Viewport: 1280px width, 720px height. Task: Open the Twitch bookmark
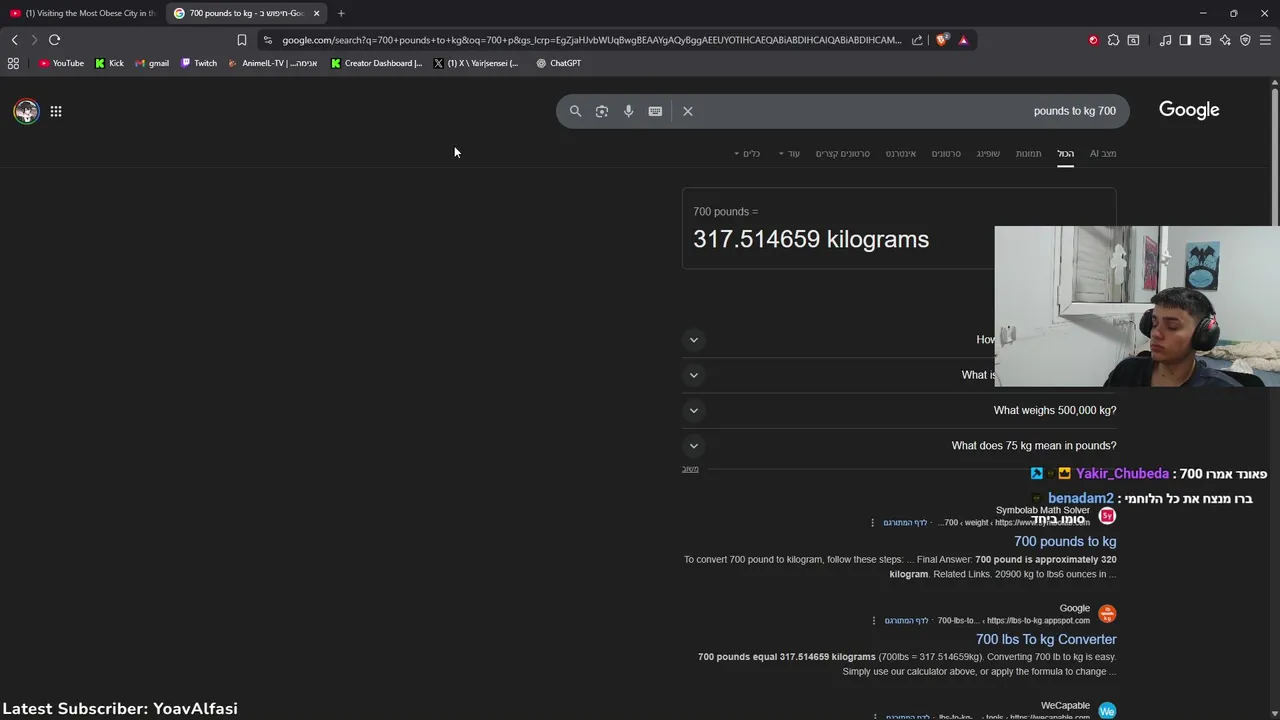tap(198, 63)
